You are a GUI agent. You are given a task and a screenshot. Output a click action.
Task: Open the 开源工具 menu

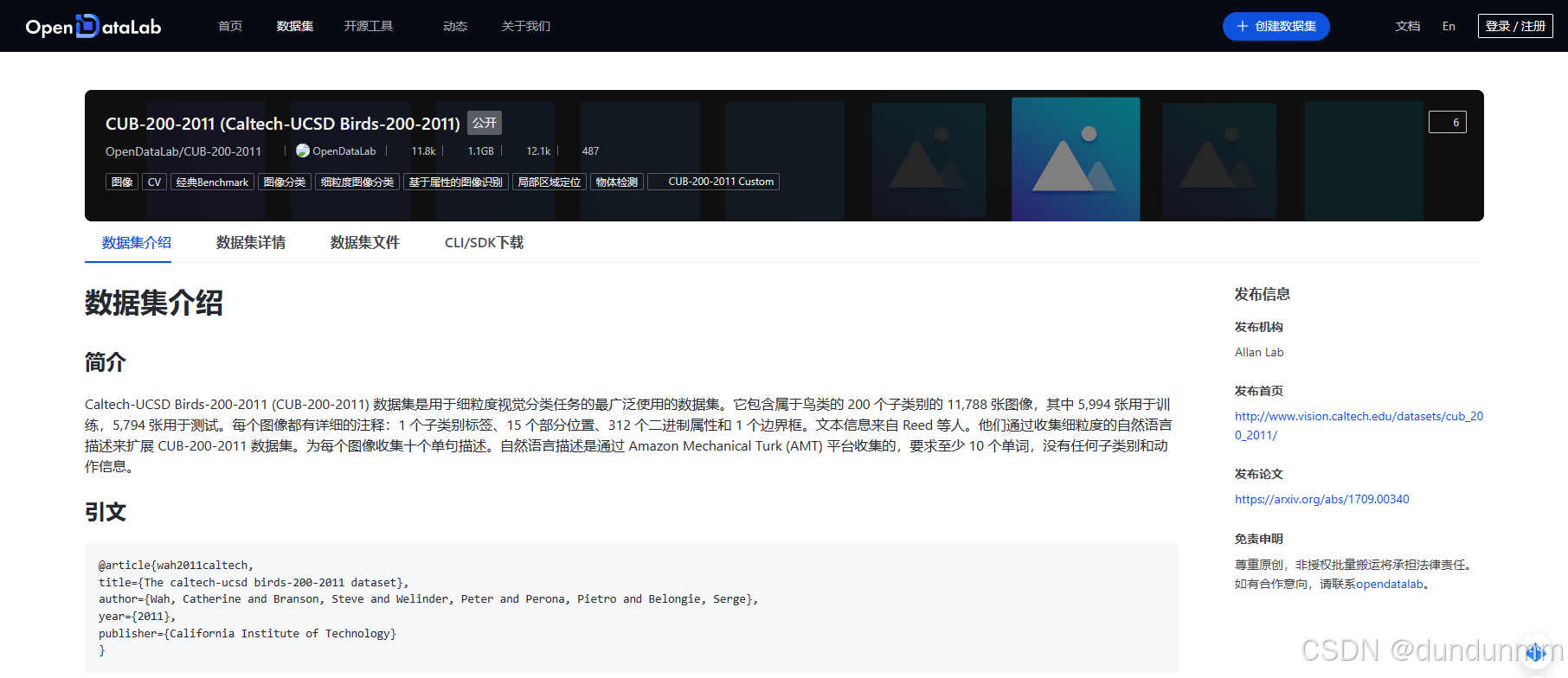369,26
